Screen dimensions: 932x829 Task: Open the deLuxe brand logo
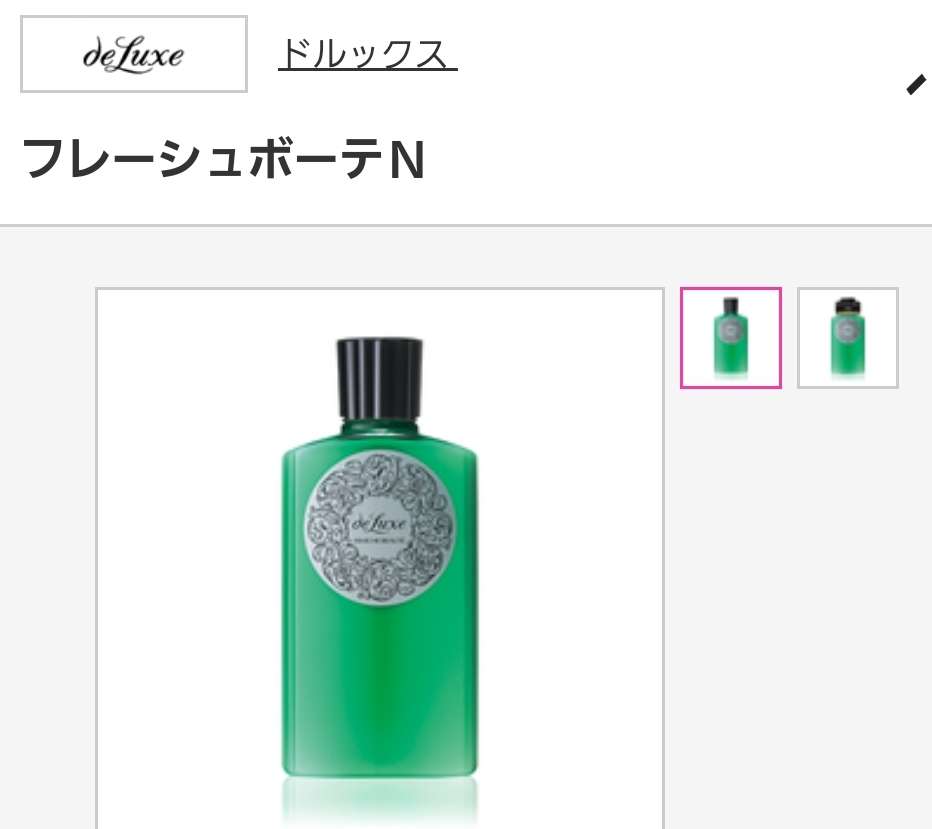point(134,54)
